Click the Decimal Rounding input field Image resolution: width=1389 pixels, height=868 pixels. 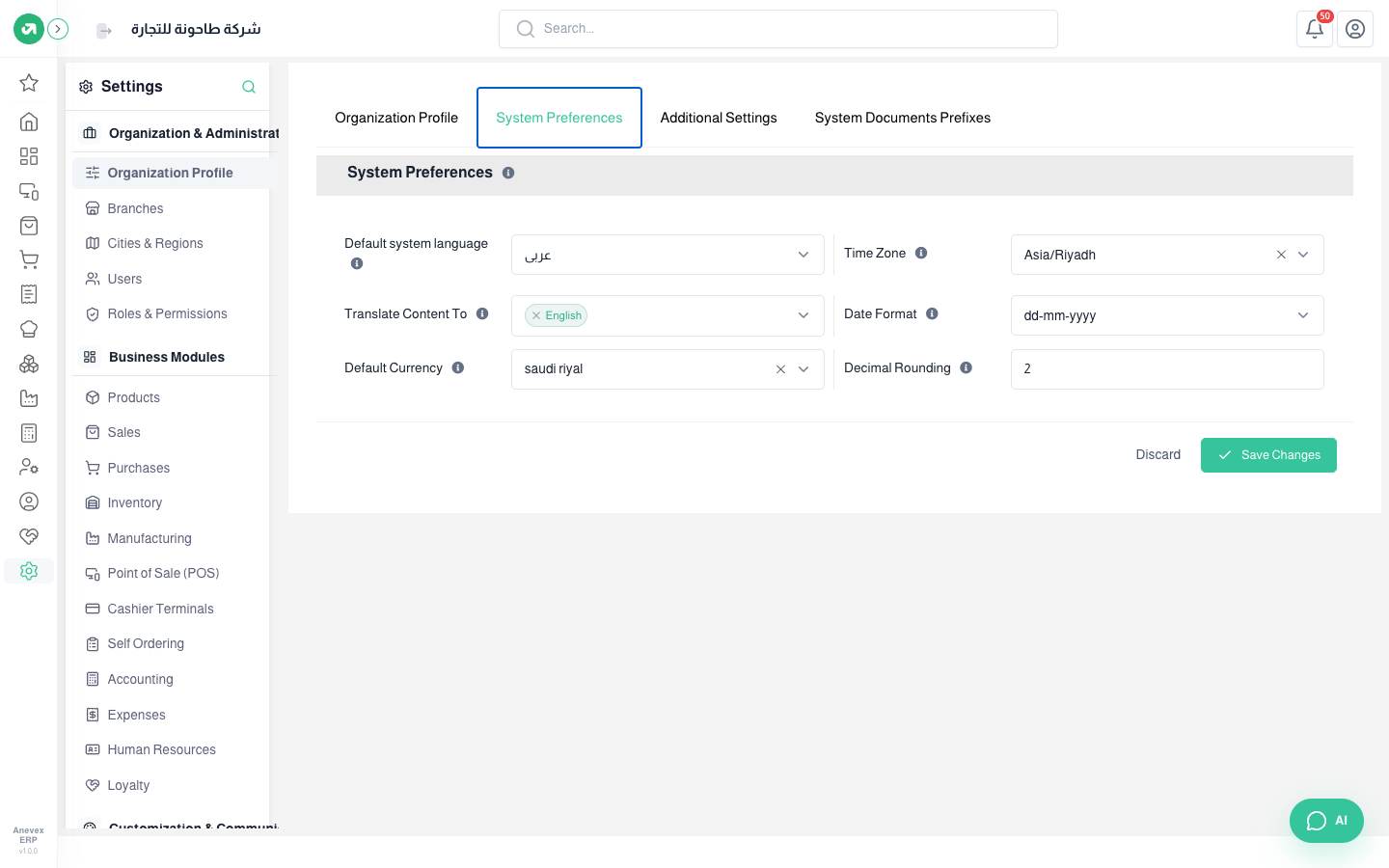[x=1167, y=369]
